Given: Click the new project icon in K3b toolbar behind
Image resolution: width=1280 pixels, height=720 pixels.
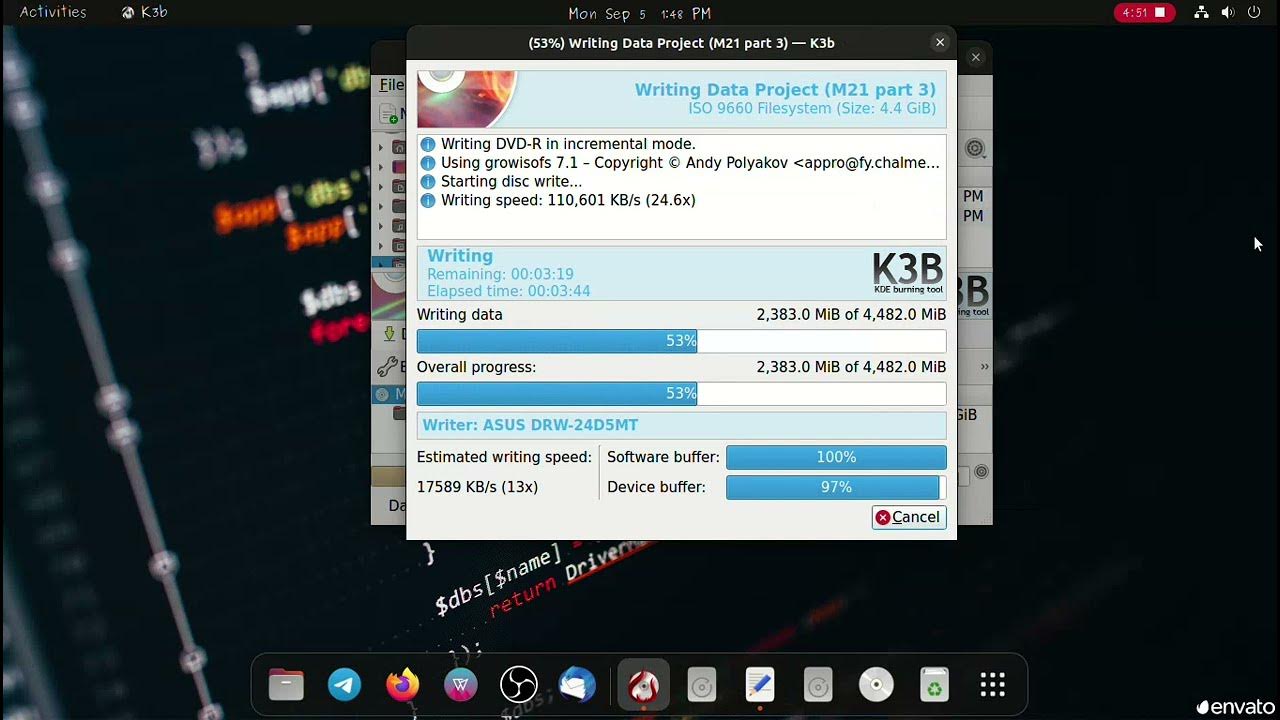Looking at the screenshot, I should pyautogui.click(x=389, y=115).
